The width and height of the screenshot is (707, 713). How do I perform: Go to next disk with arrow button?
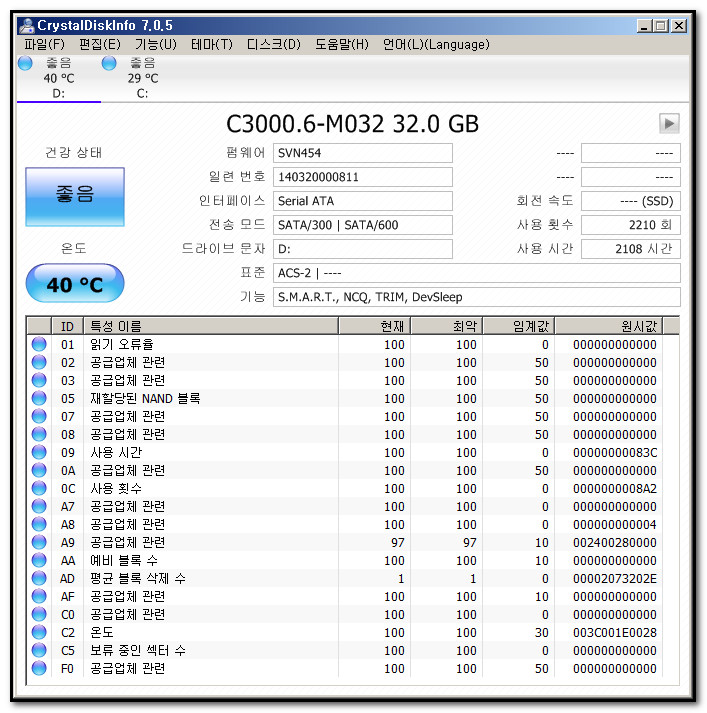pyautogui.click(x=669, y=123)
